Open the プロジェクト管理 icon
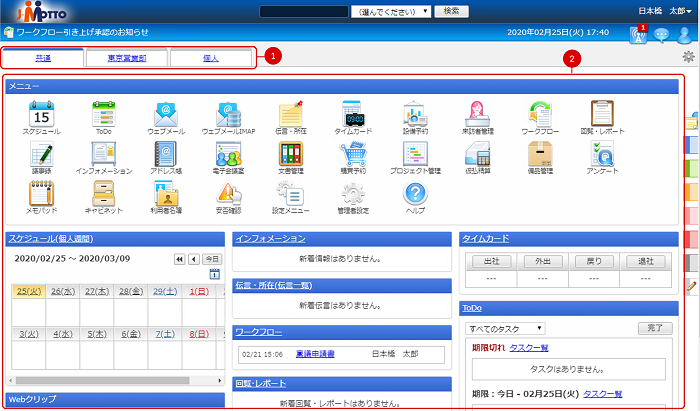Viewport: 700px width, 411px height. 415,154
